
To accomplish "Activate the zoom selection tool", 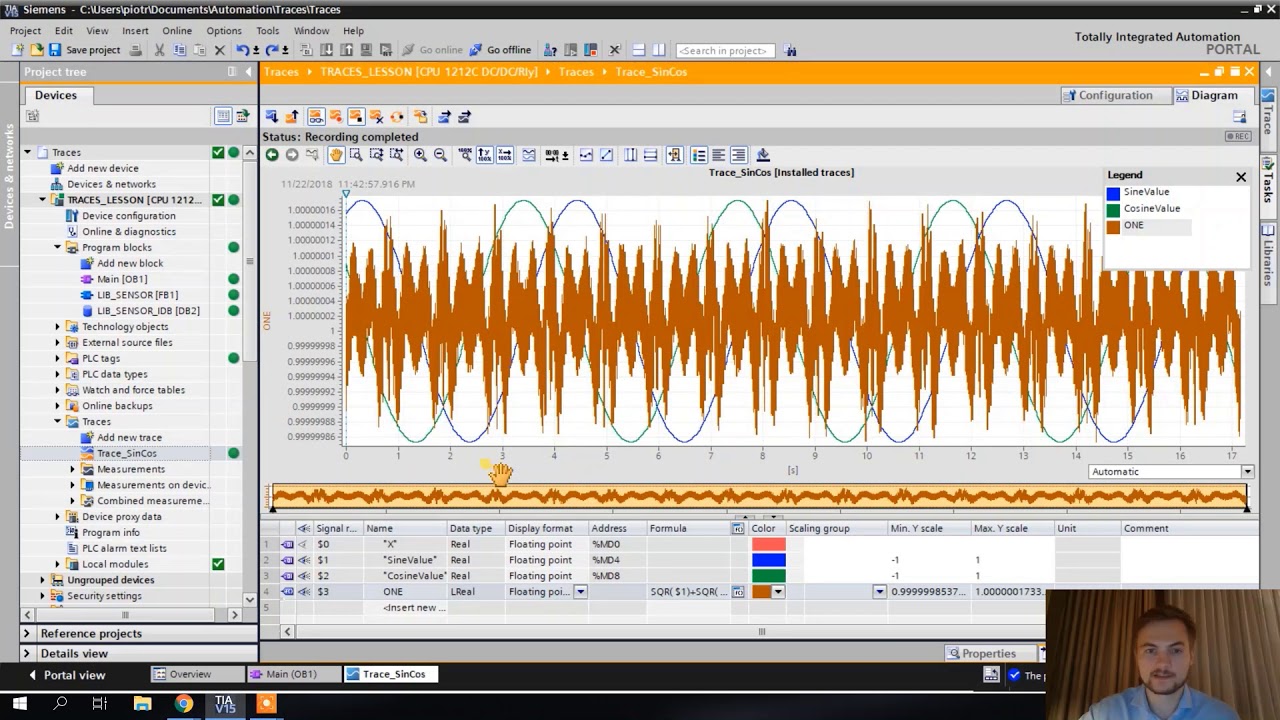I will [355, 155].
